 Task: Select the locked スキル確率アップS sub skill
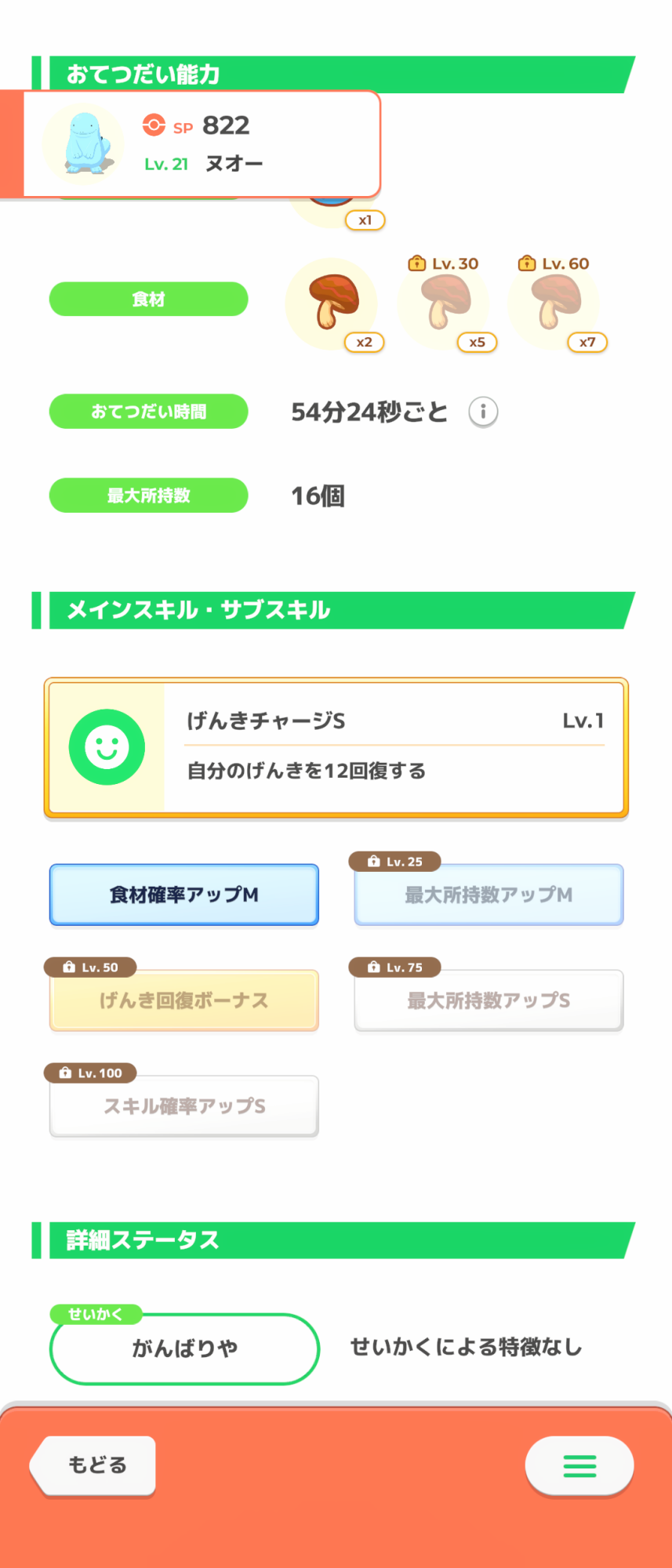184,1106
